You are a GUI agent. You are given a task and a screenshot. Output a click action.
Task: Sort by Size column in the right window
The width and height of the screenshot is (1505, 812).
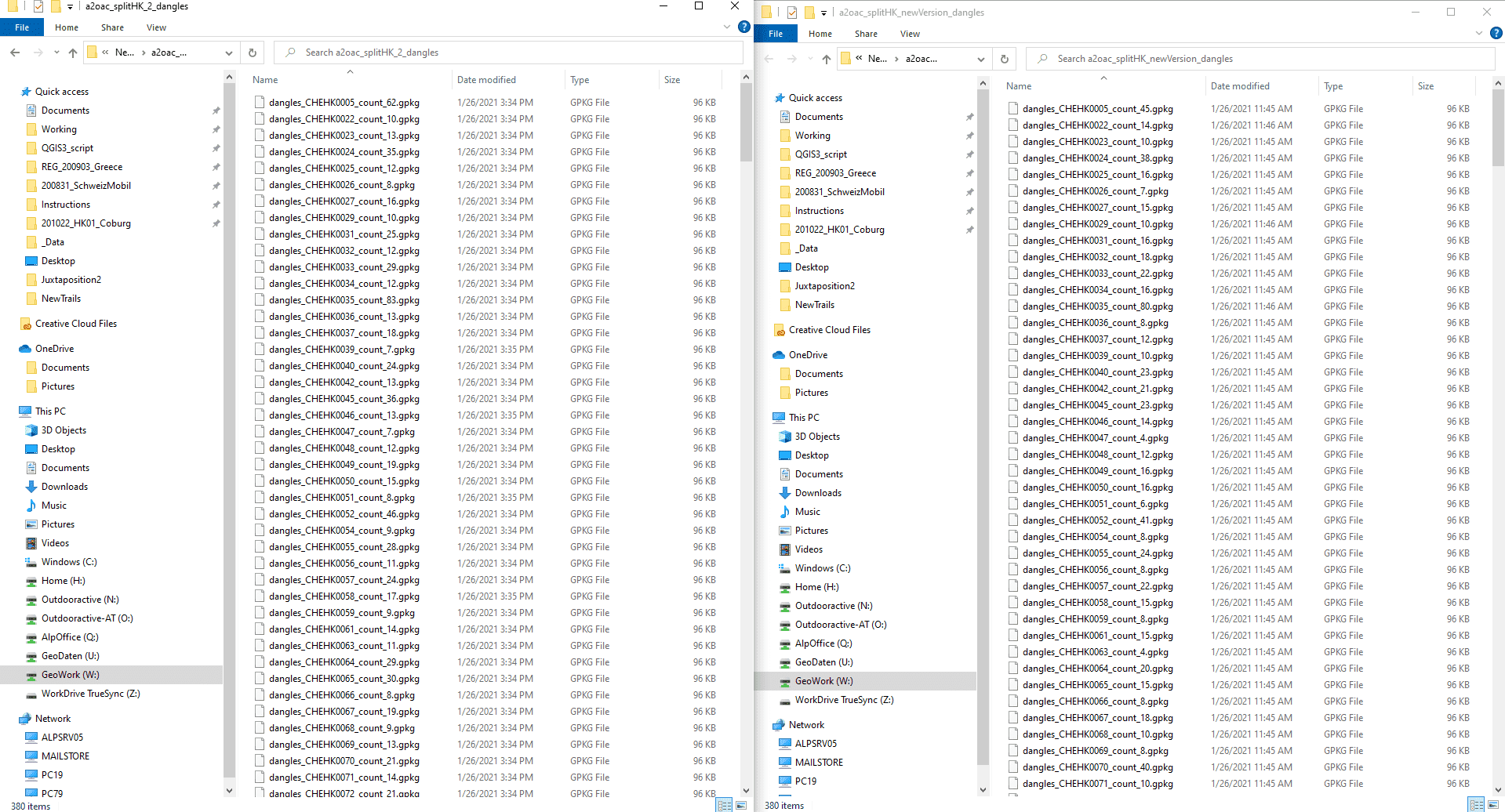click(1444, 86)
